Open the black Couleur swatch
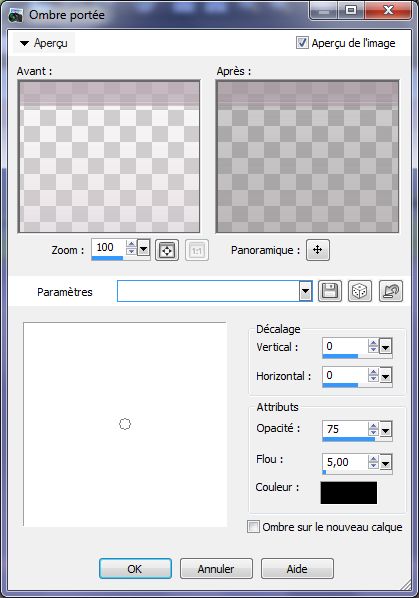This screenshot has height=598, width=419. pos(348,492)
